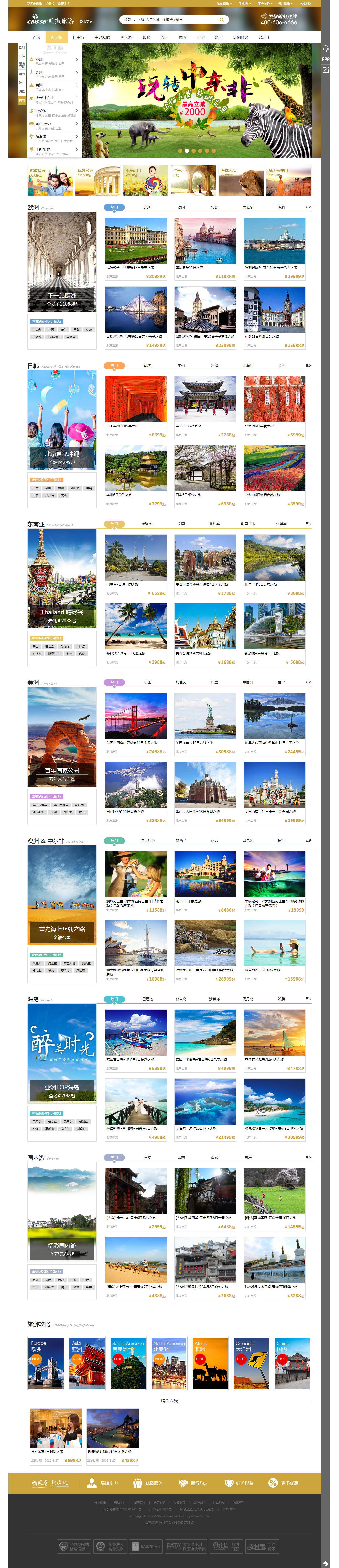Open the 关注凯撒 top bar dropdown

pyautogui.click(x=285, y=3)
